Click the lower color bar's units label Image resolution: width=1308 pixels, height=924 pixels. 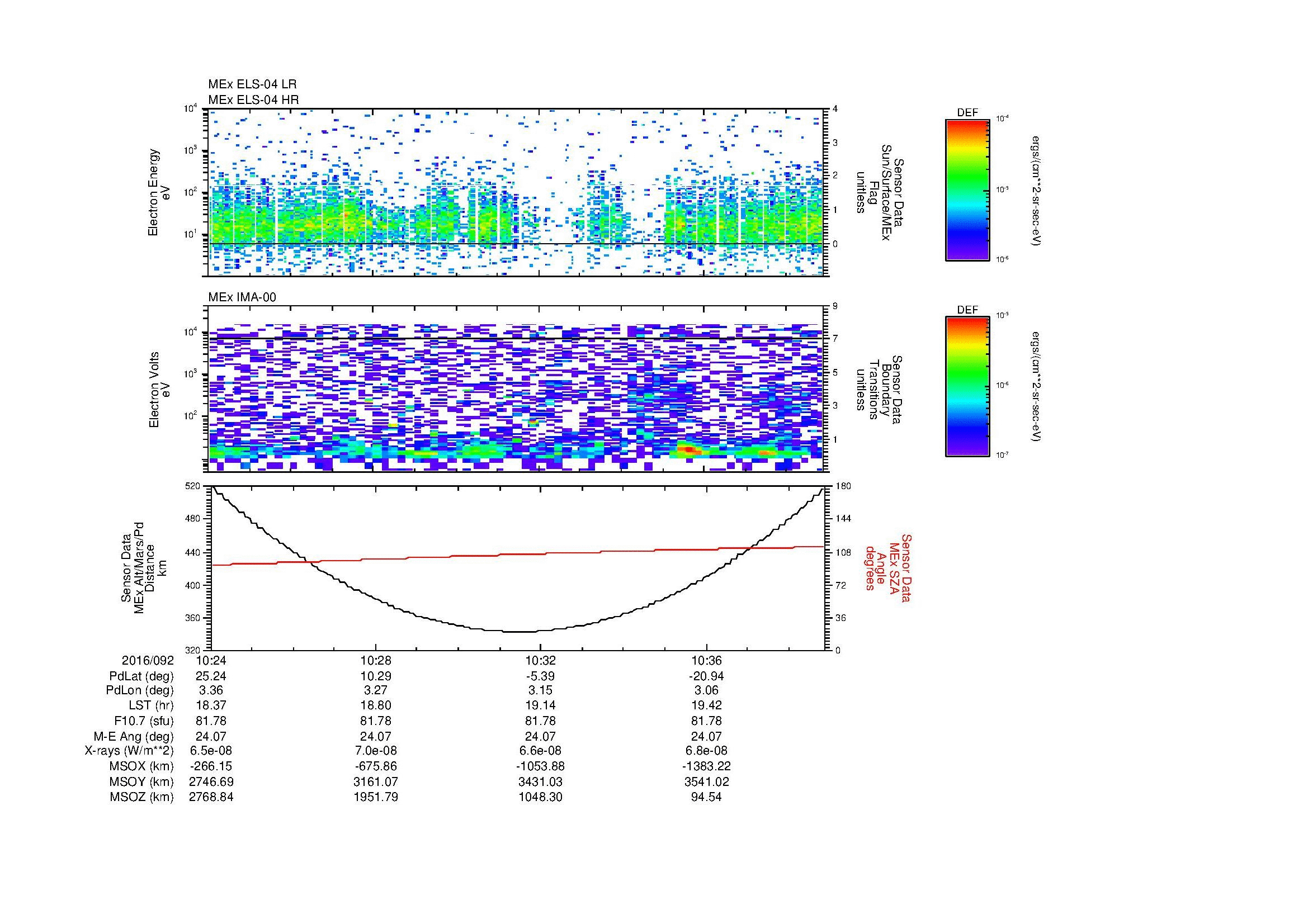(x=1037, y=387)
